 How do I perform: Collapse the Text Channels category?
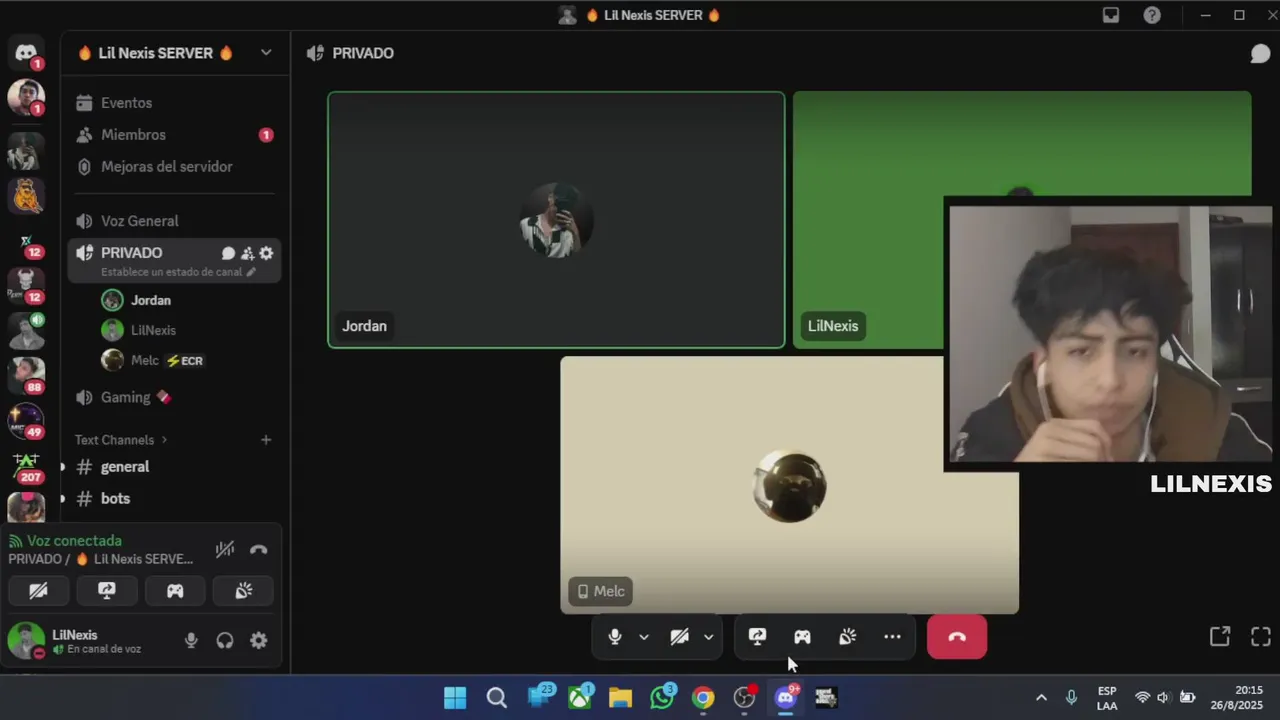[121, 440]
